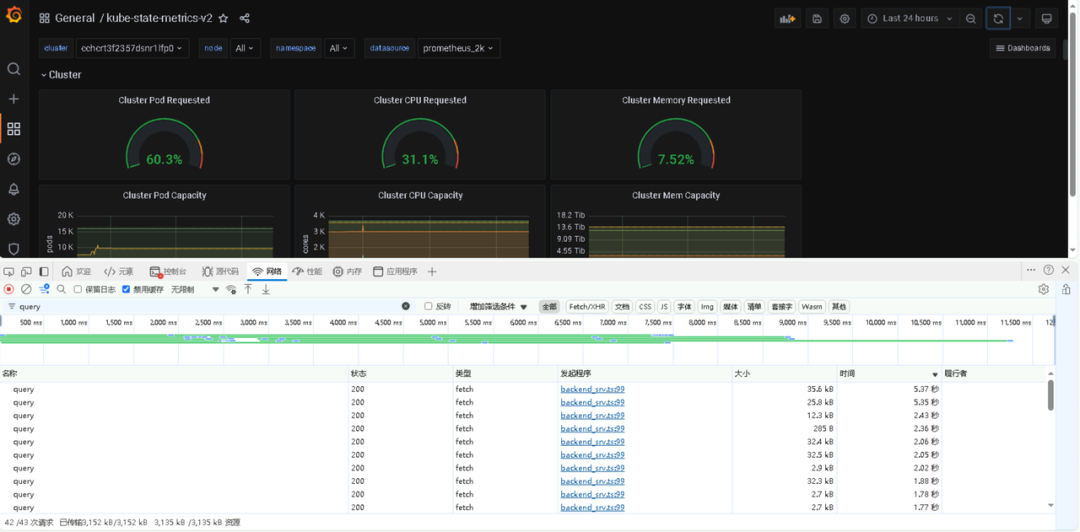
Task: Click the 时间 column header to sort
Action: click(x=889, y=374)
